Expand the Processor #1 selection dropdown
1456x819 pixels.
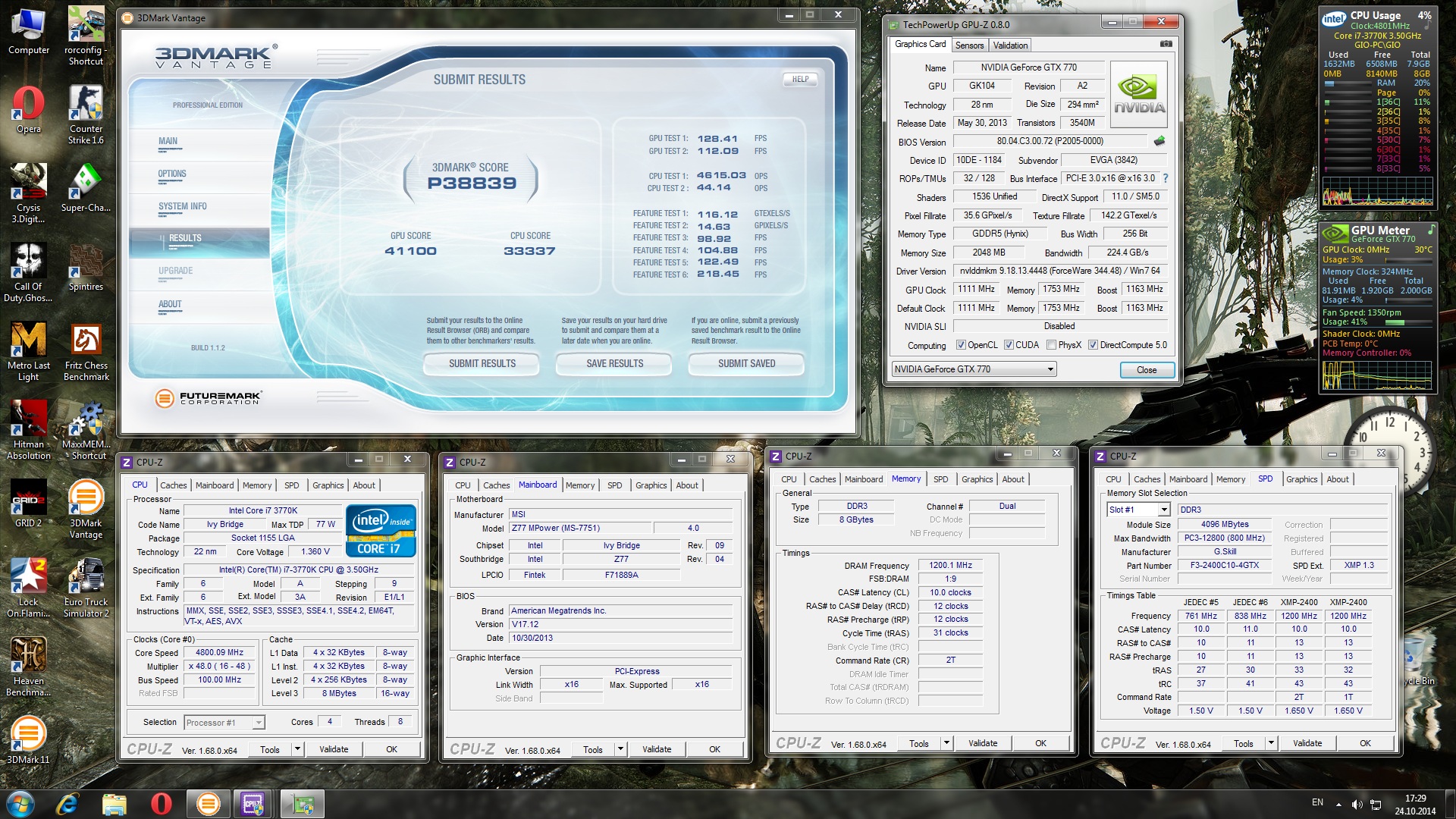[x=258, y=723]
